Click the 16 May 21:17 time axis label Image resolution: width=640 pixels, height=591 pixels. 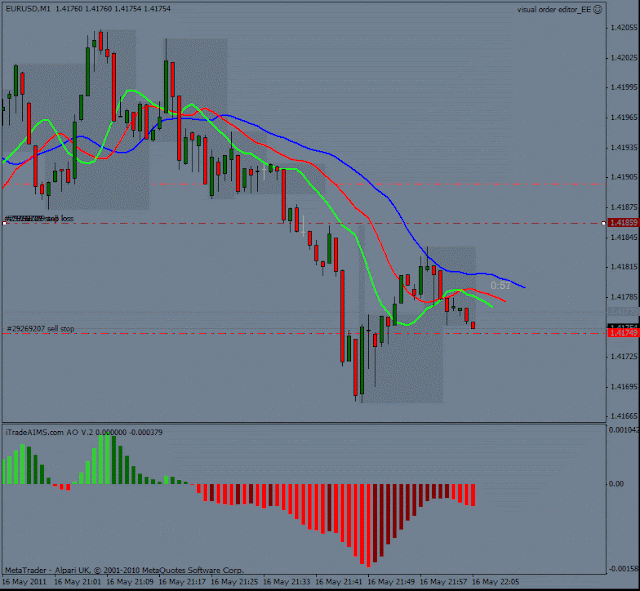coord(182,582)
